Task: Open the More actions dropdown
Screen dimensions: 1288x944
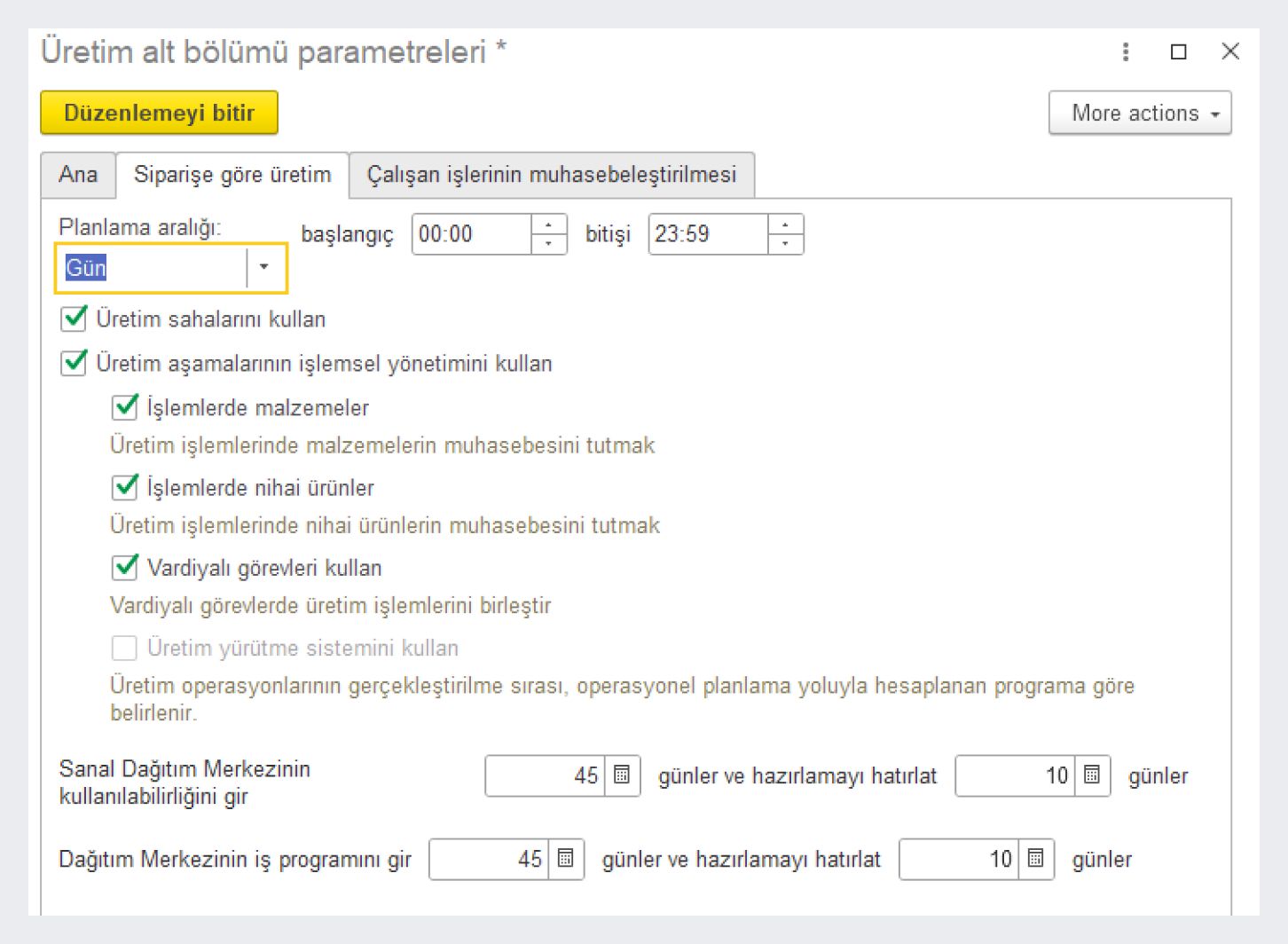Action: 1140,114
